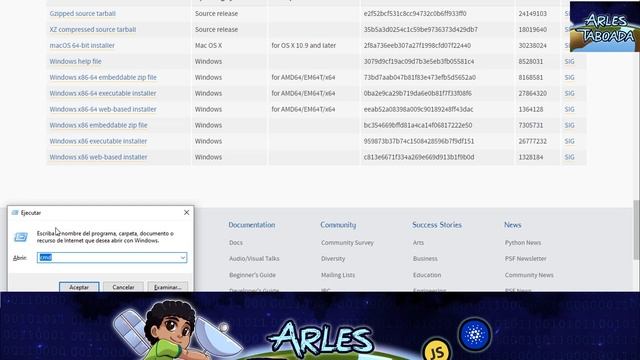Open the Documentation footer heading
Screen dimensions: 640x360
pos(251,225)
